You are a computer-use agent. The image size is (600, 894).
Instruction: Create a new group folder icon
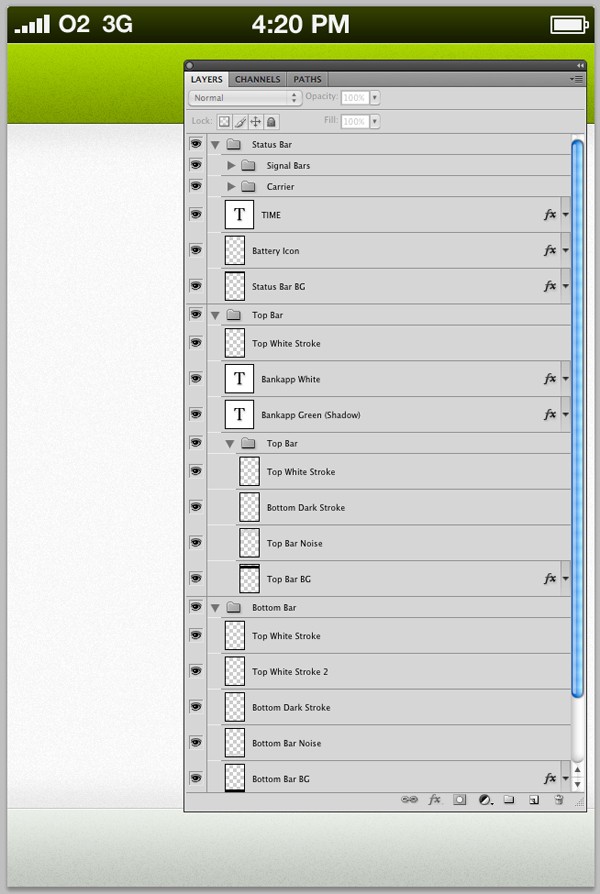(509, 799)
